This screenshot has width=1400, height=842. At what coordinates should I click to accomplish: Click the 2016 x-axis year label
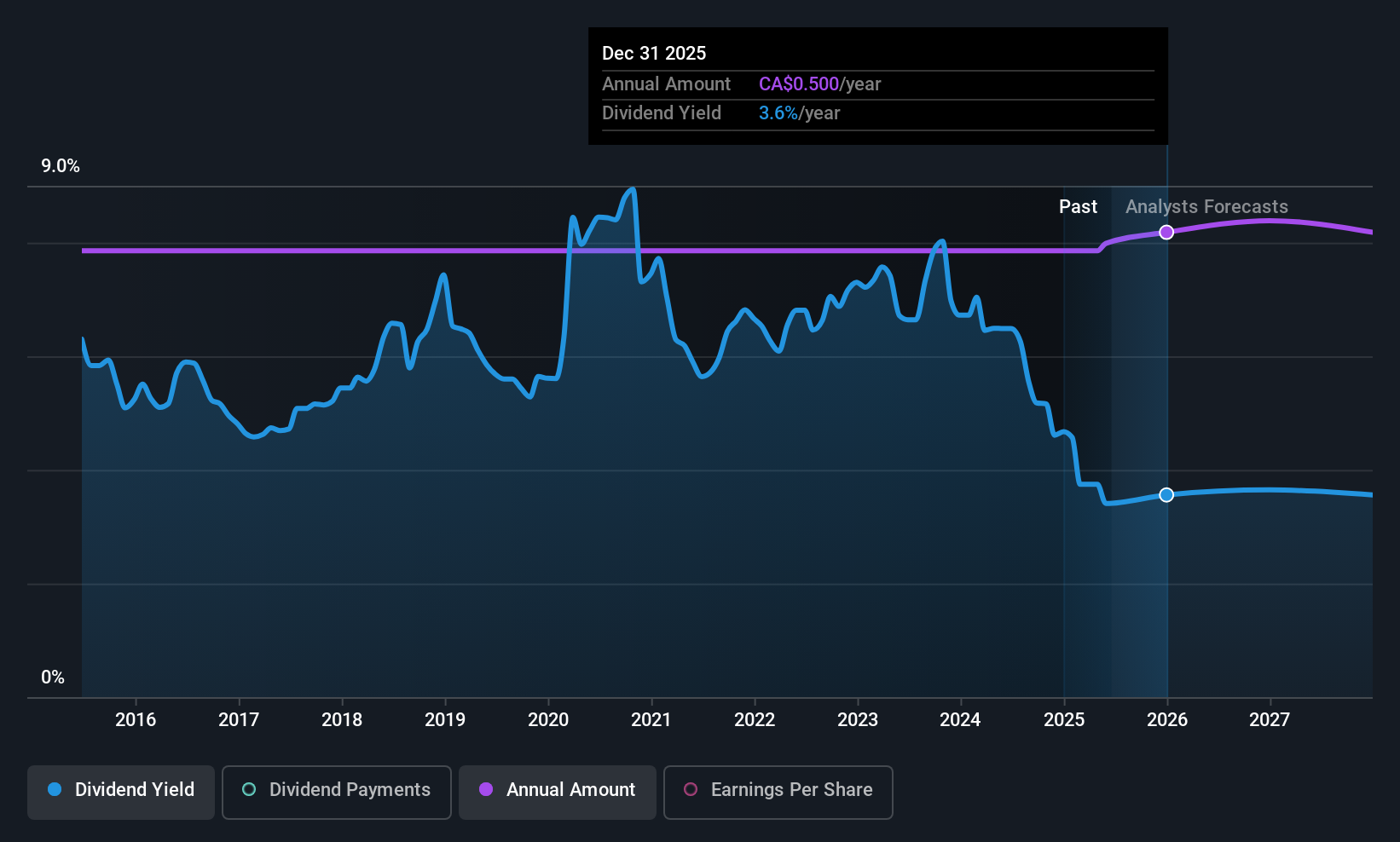(136, 720)
